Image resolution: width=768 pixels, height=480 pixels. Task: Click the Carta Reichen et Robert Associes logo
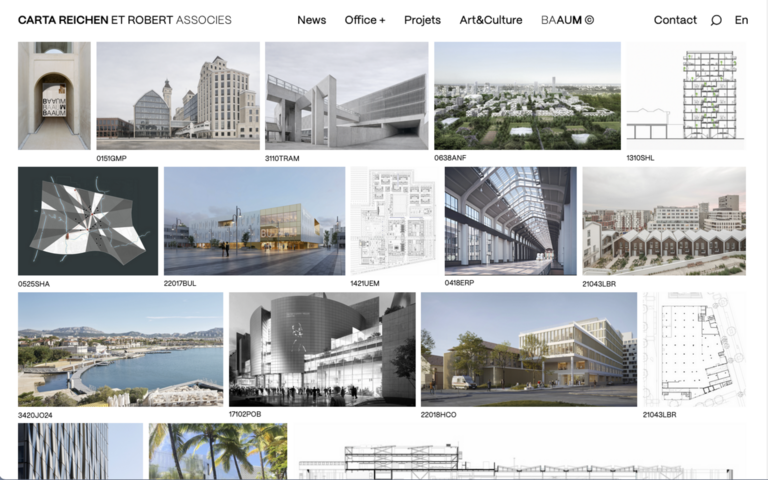(125, 20)
